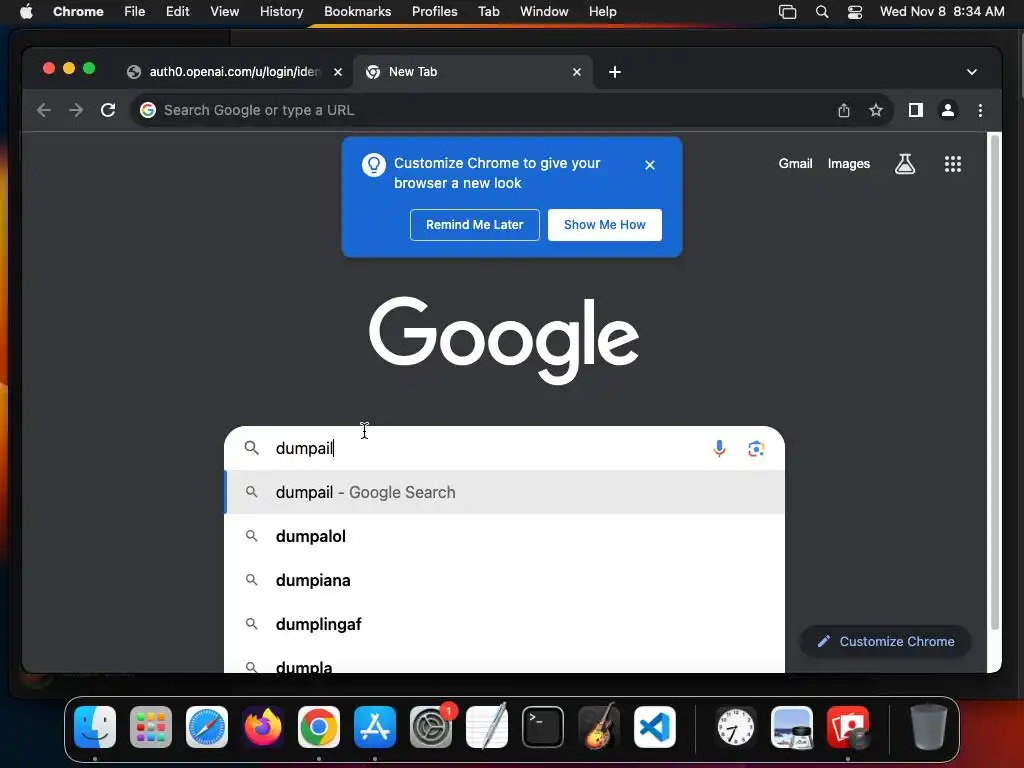Open Launchpad from the Dock
The width and height of the screenshot is (1024, 768).
(x=151, y=727)
